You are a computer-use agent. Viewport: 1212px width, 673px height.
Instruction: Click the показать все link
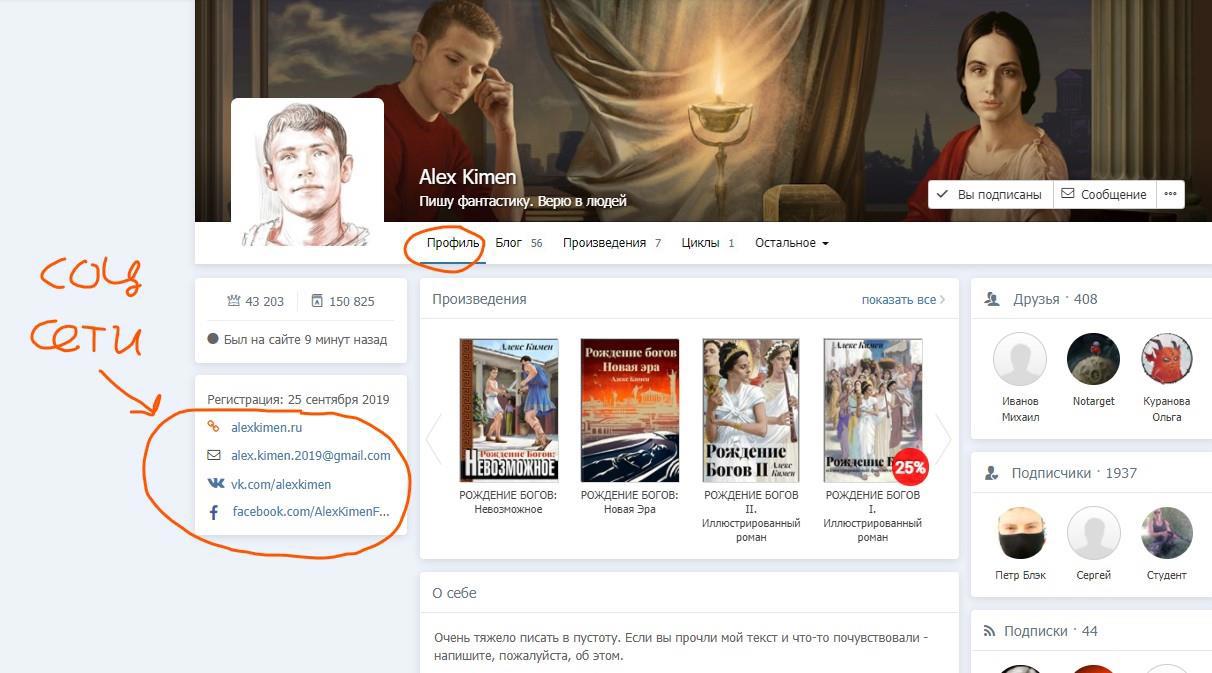[902, 299]
